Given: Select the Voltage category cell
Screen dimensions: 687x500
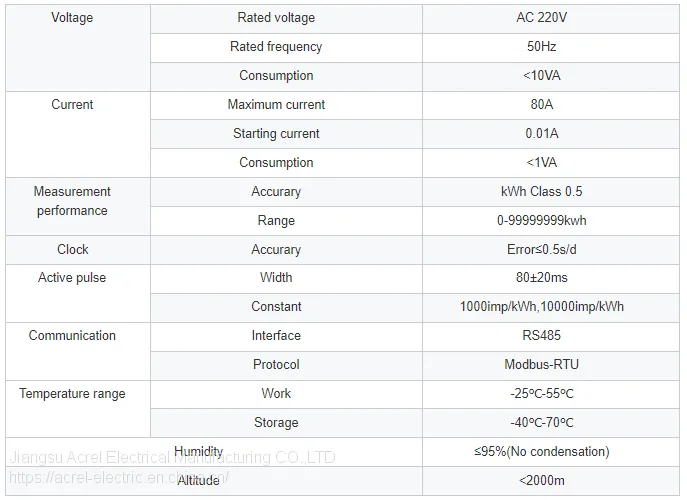Looking at the screenshot, I should point(78,48).
